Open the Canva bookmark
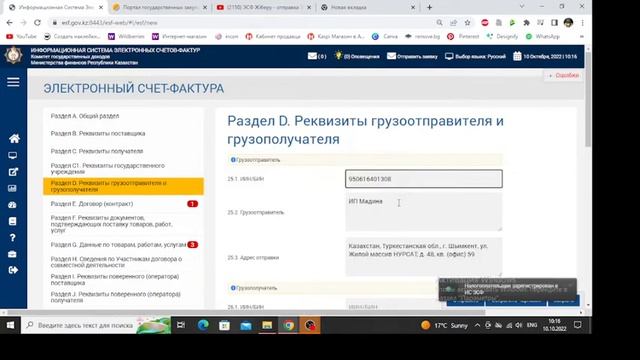The image size is (640, 360). [385, 37]
